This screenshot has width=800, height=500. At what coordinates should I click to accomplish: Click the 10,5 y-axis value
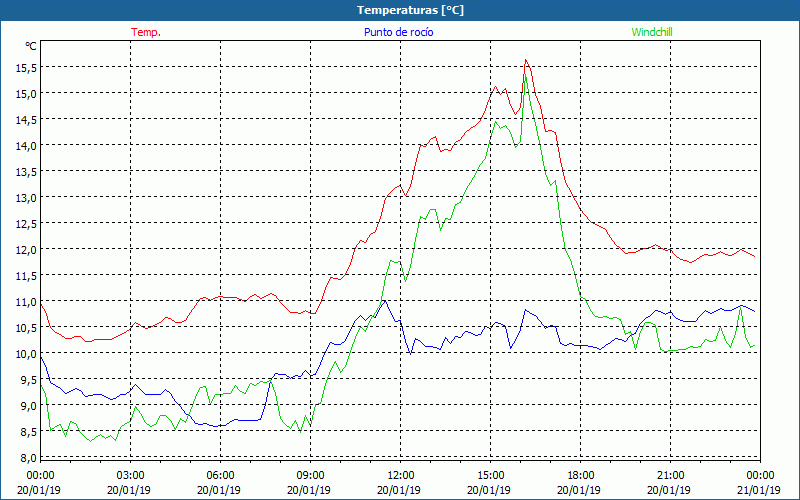coord(26,328)
